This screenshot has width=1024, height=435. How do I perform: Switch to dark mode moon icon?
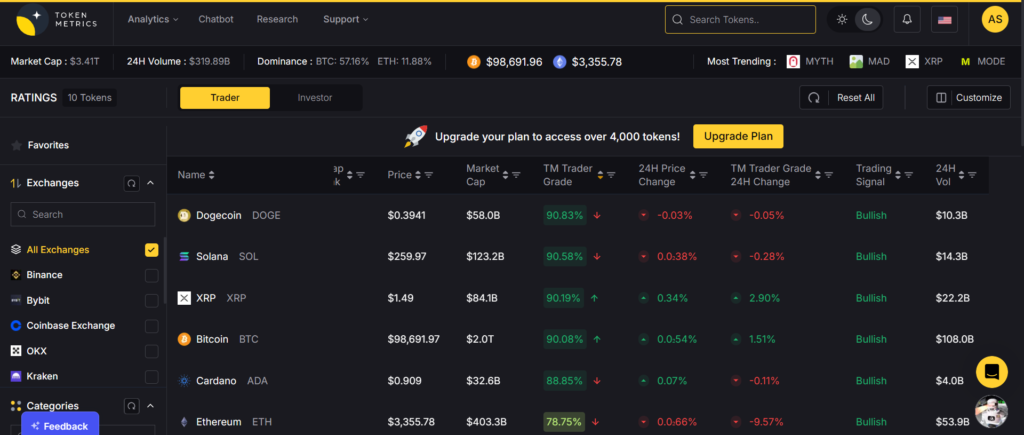point(867,20)
